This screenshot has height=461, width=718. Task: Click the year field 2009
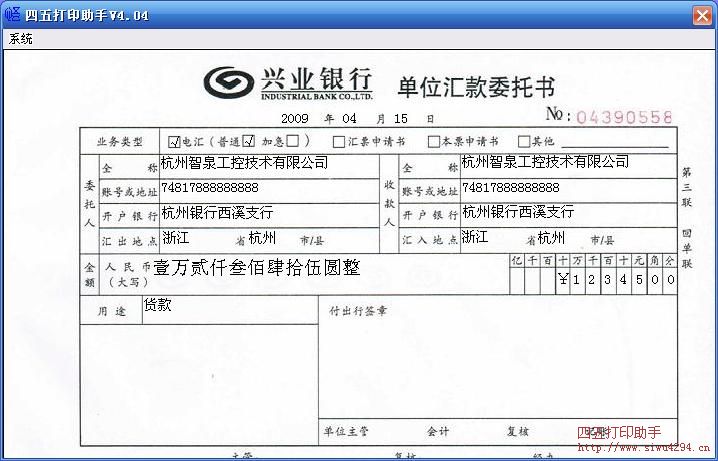[x=294, y=119]
